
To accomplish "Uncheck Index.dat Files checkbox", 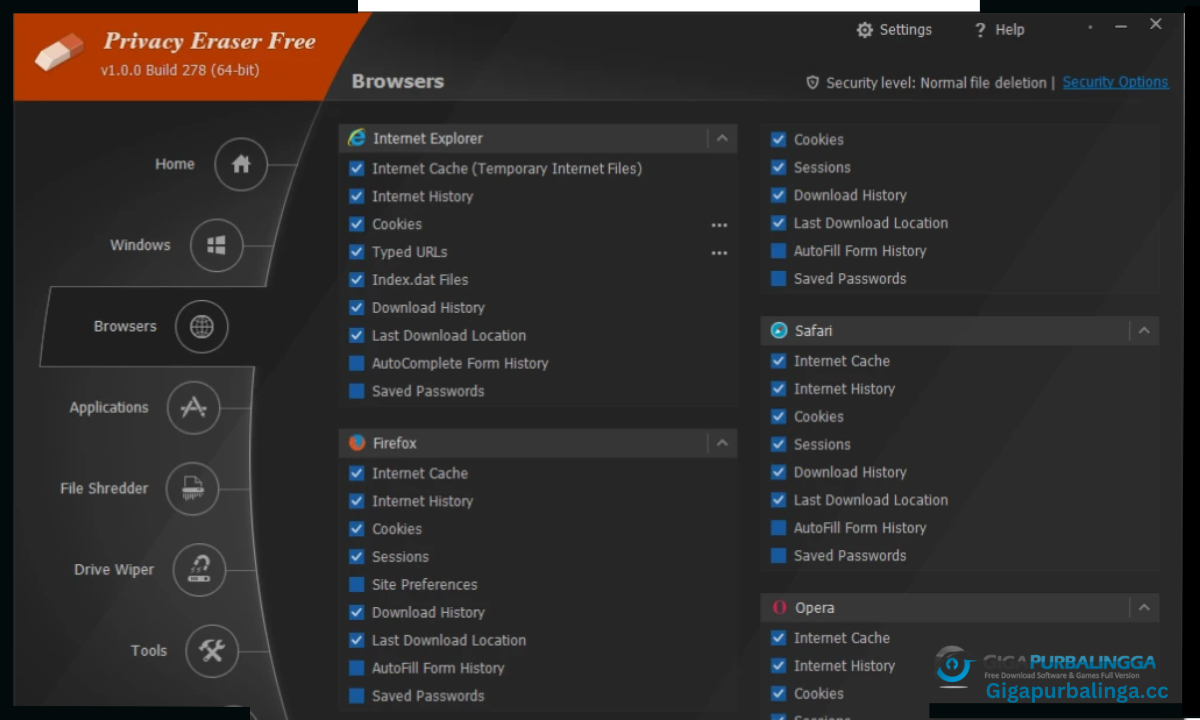I will tap(357, 280).
